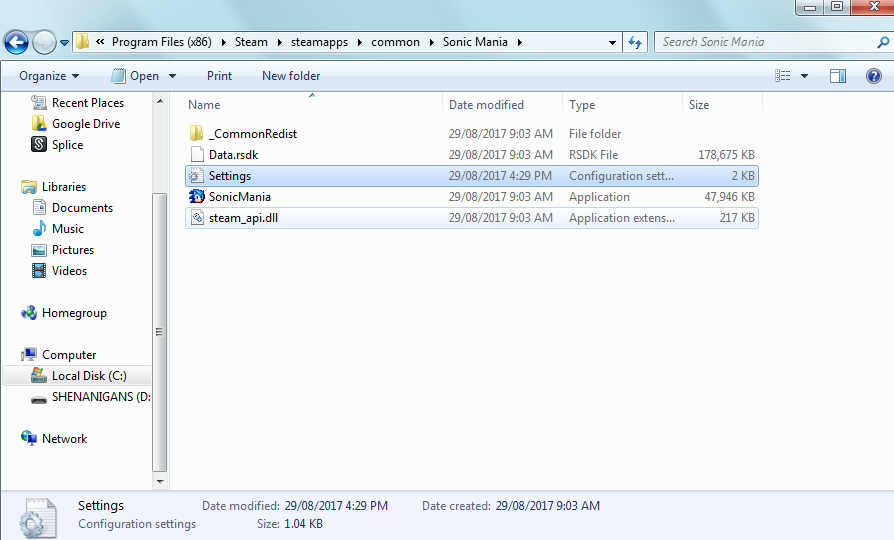This screenshot has width=894, height=540.
Task: Open Pictures library
Action: (x=63, y=250)
